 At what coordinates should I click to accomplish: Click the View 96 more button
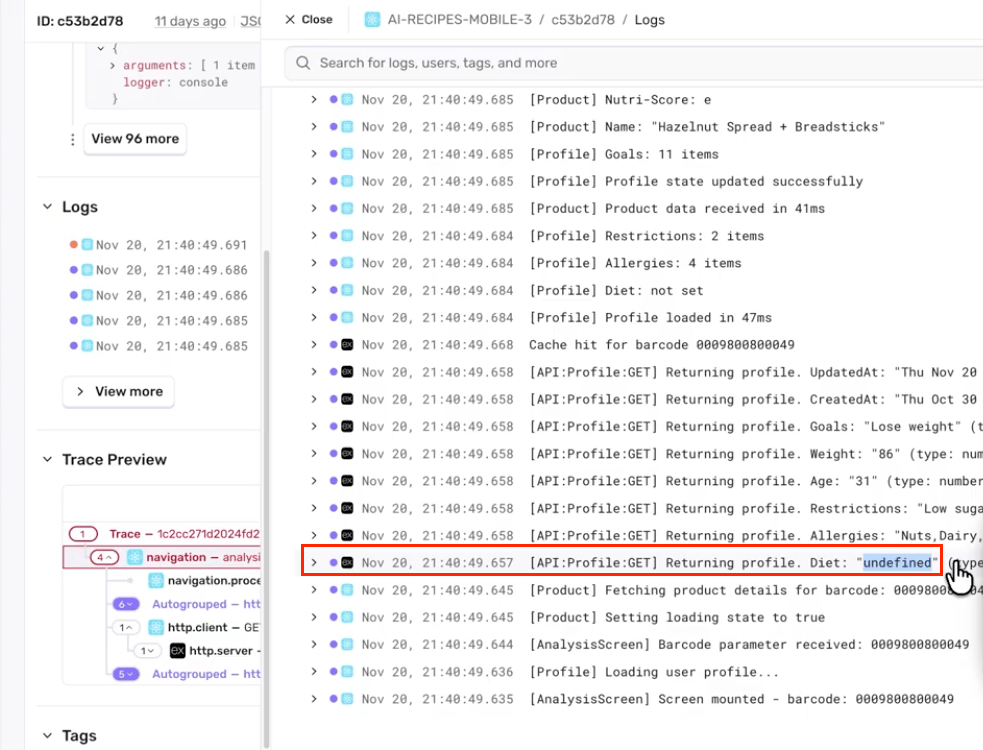(134, 139)
